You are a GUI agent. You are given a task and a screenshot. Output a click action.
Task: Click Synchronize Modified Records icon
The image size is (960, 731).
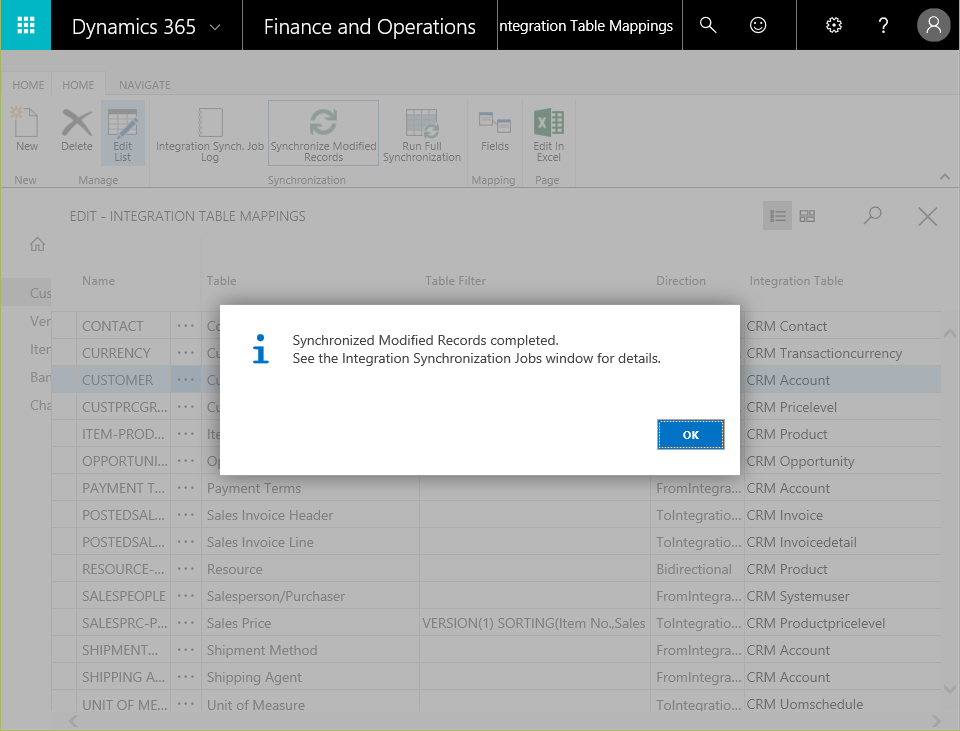pyautogui.click(x=323, y=133)
